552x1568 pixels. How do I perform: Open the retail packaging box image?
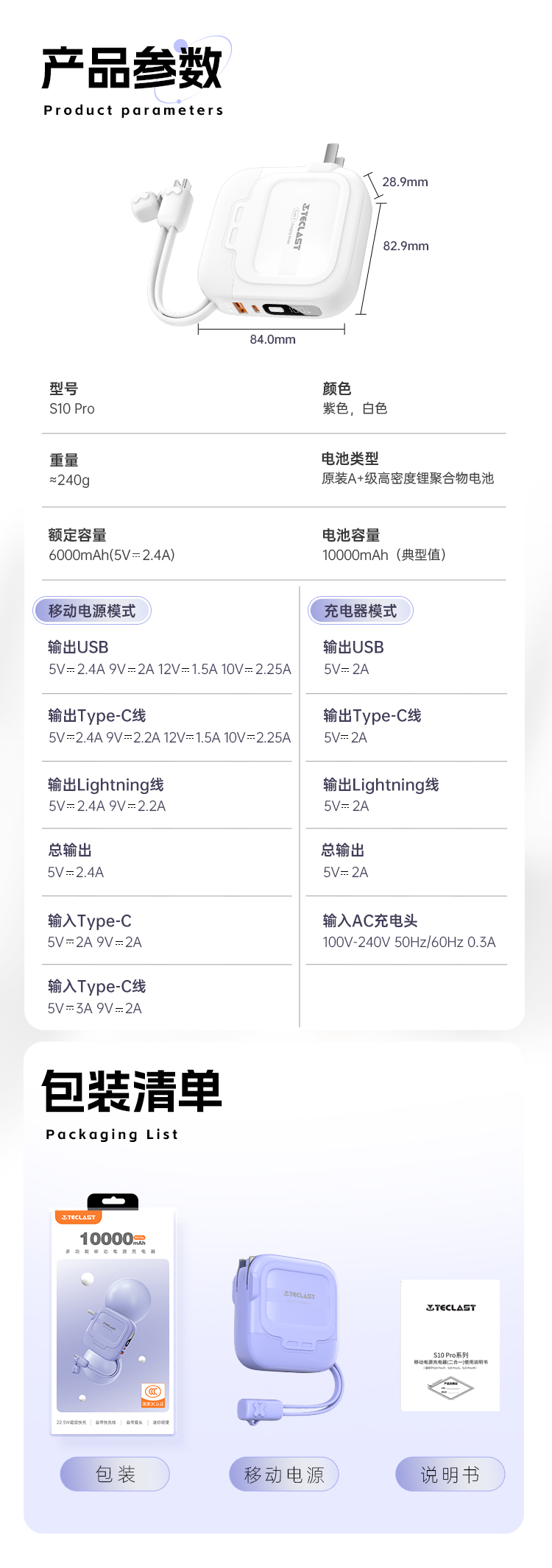click(113, 1313)
